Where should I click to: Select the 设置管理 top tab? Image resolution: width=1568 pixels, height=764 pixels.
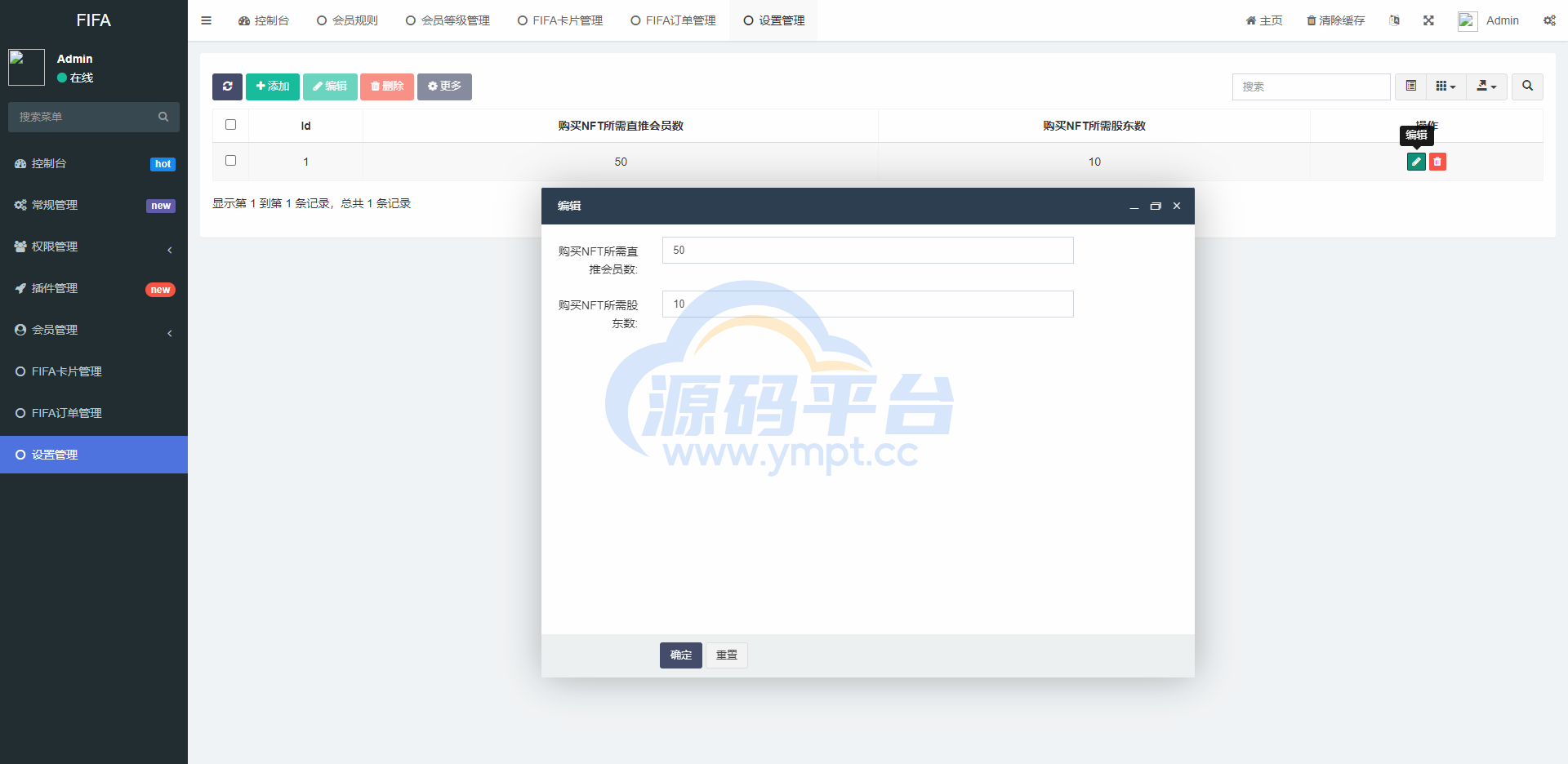773,20
